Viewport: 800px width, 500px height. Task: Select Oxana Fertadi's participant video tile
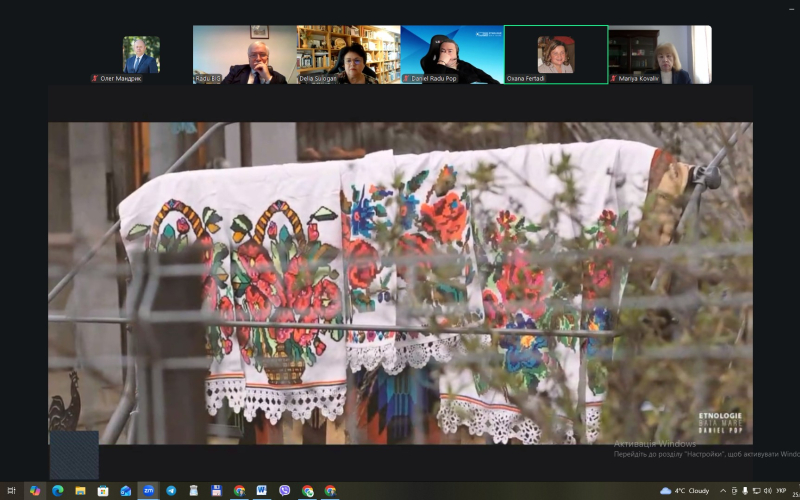(x=556, y=54)
